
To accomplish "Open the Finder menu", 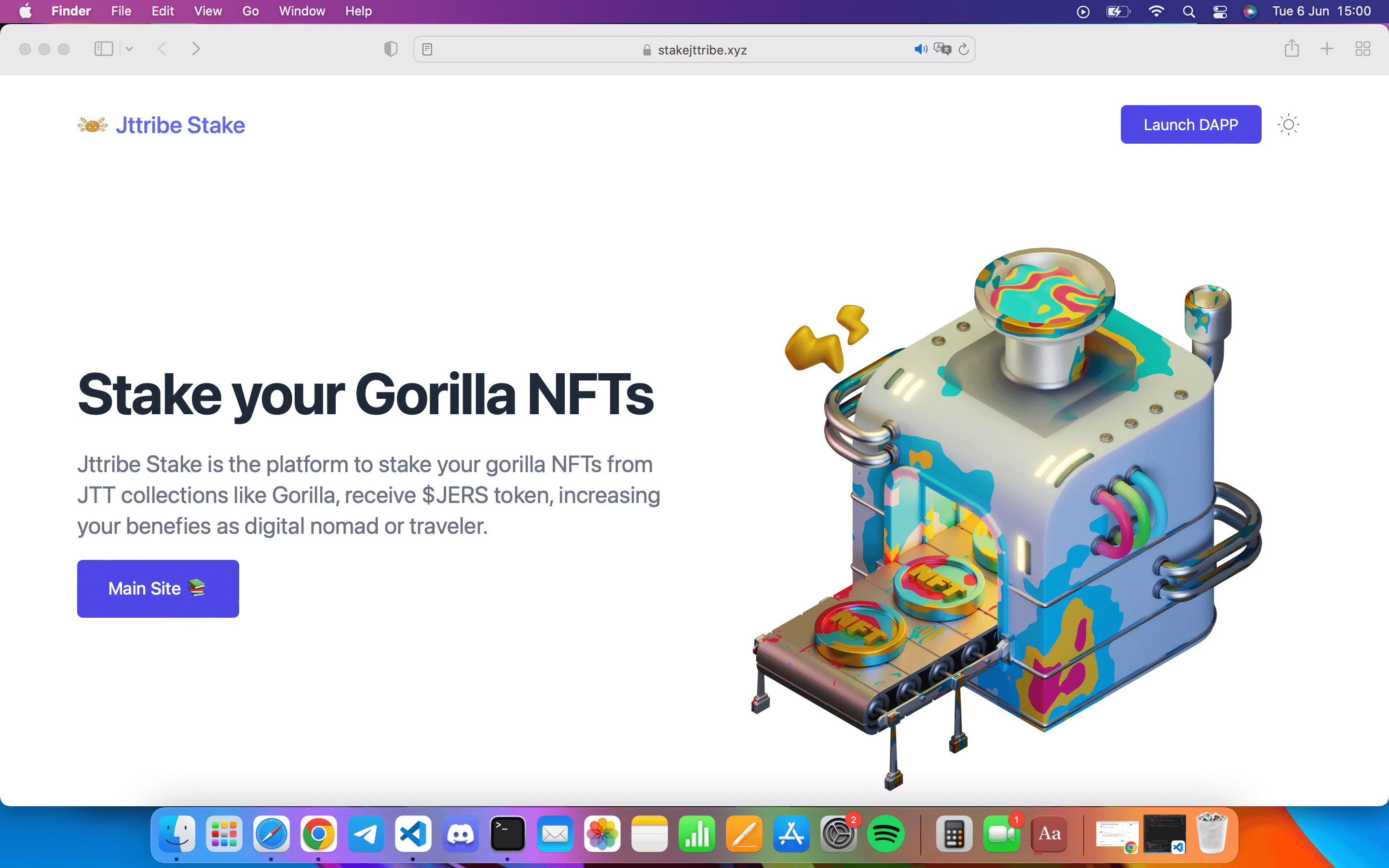I will [x=71, y=11].
